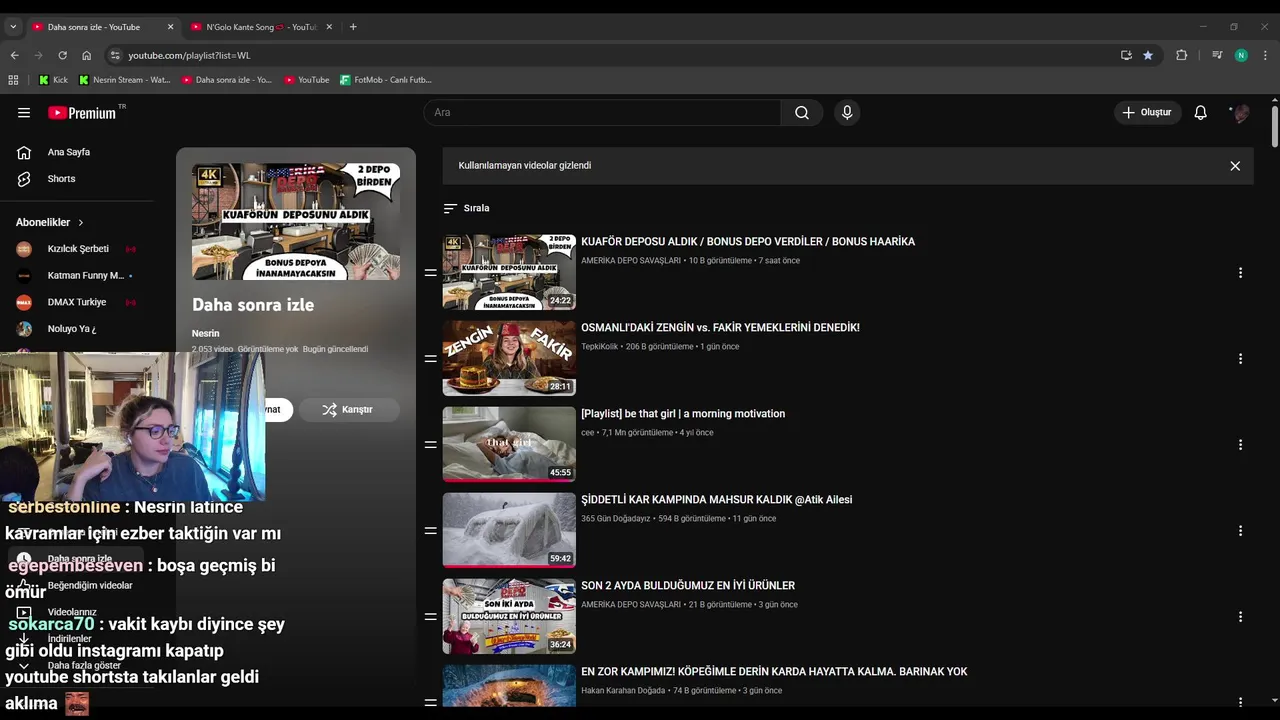
Task: Close the N'Golo Kante Song tab
Action: pyautogui.click(x=330, y=27)
